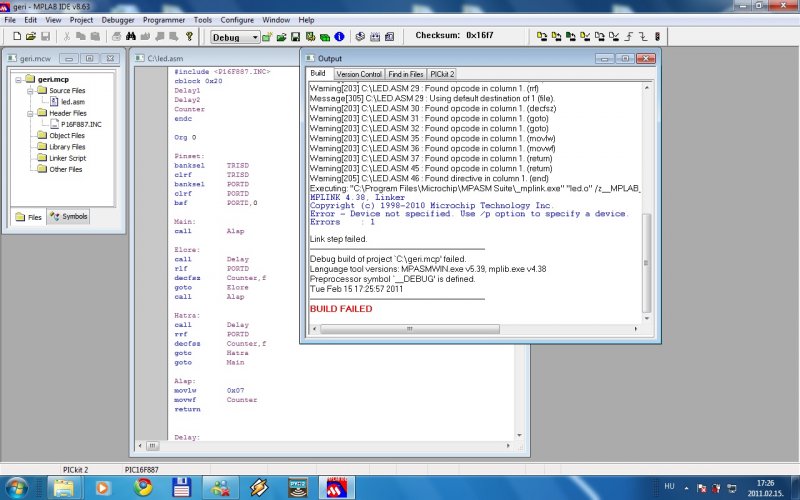Click the blue info icon
This screenshot has width=800, height=500.
pos(339,37)
